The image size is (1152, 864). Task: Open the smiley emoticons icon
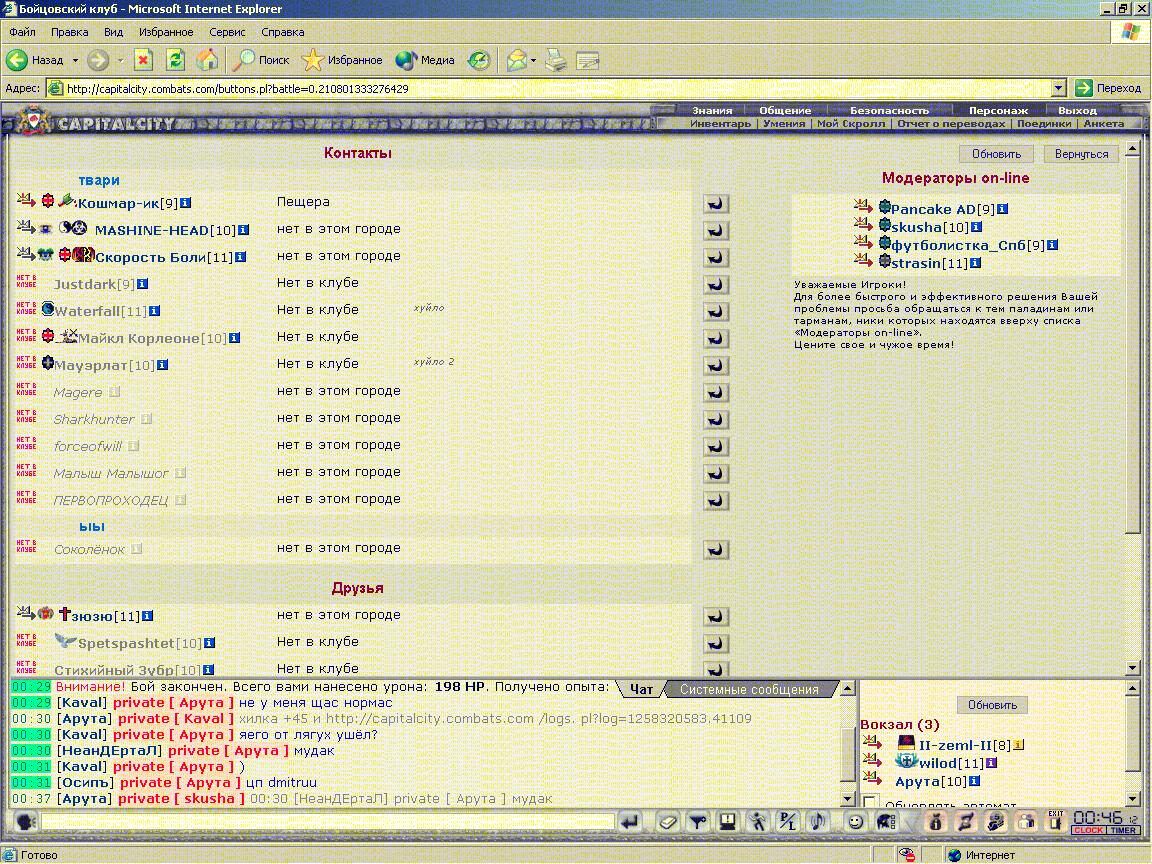[x=856, y=821]
